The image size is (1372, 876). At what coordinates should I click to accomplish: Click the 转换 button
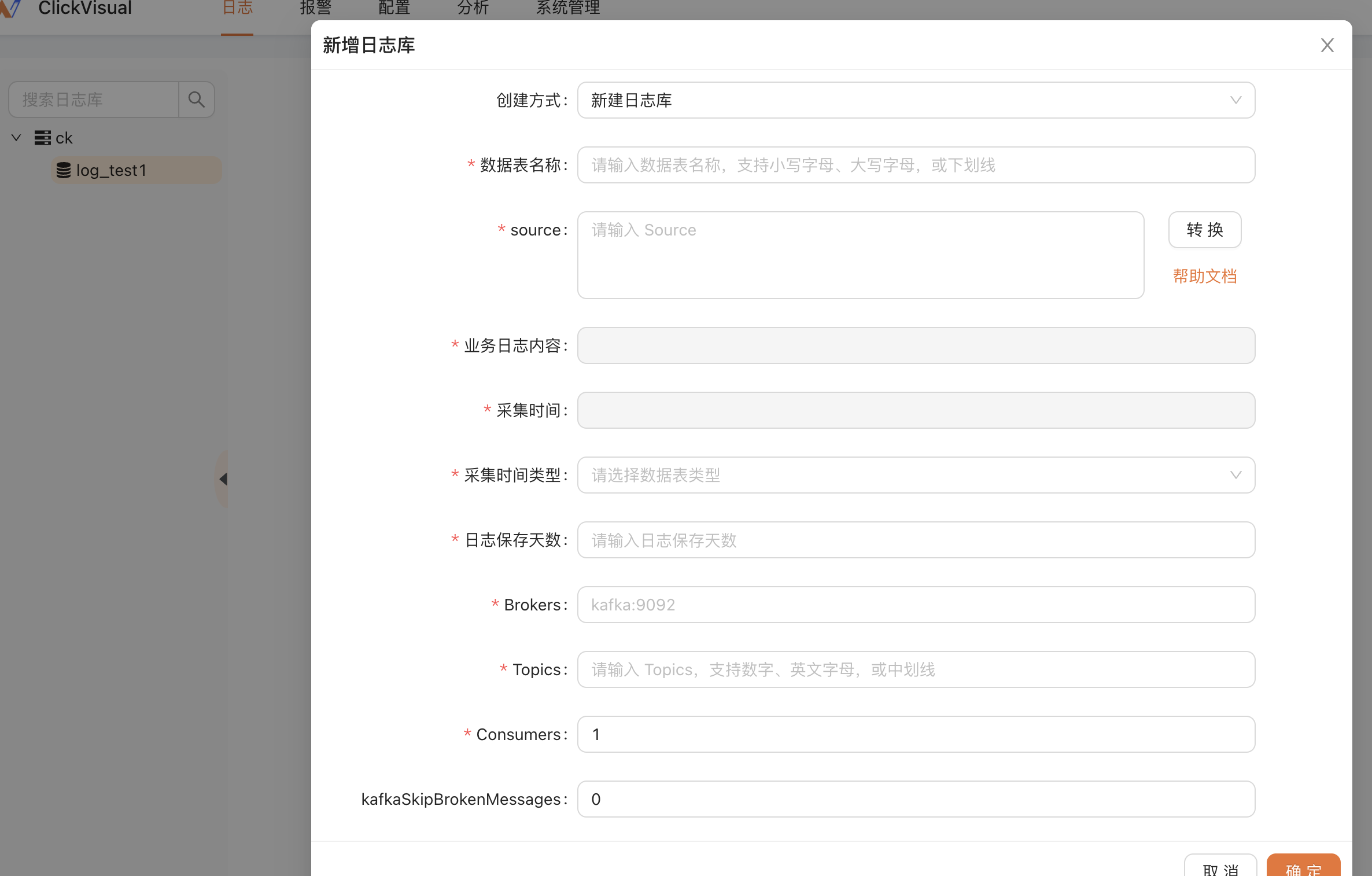(x=1204, y=230)
